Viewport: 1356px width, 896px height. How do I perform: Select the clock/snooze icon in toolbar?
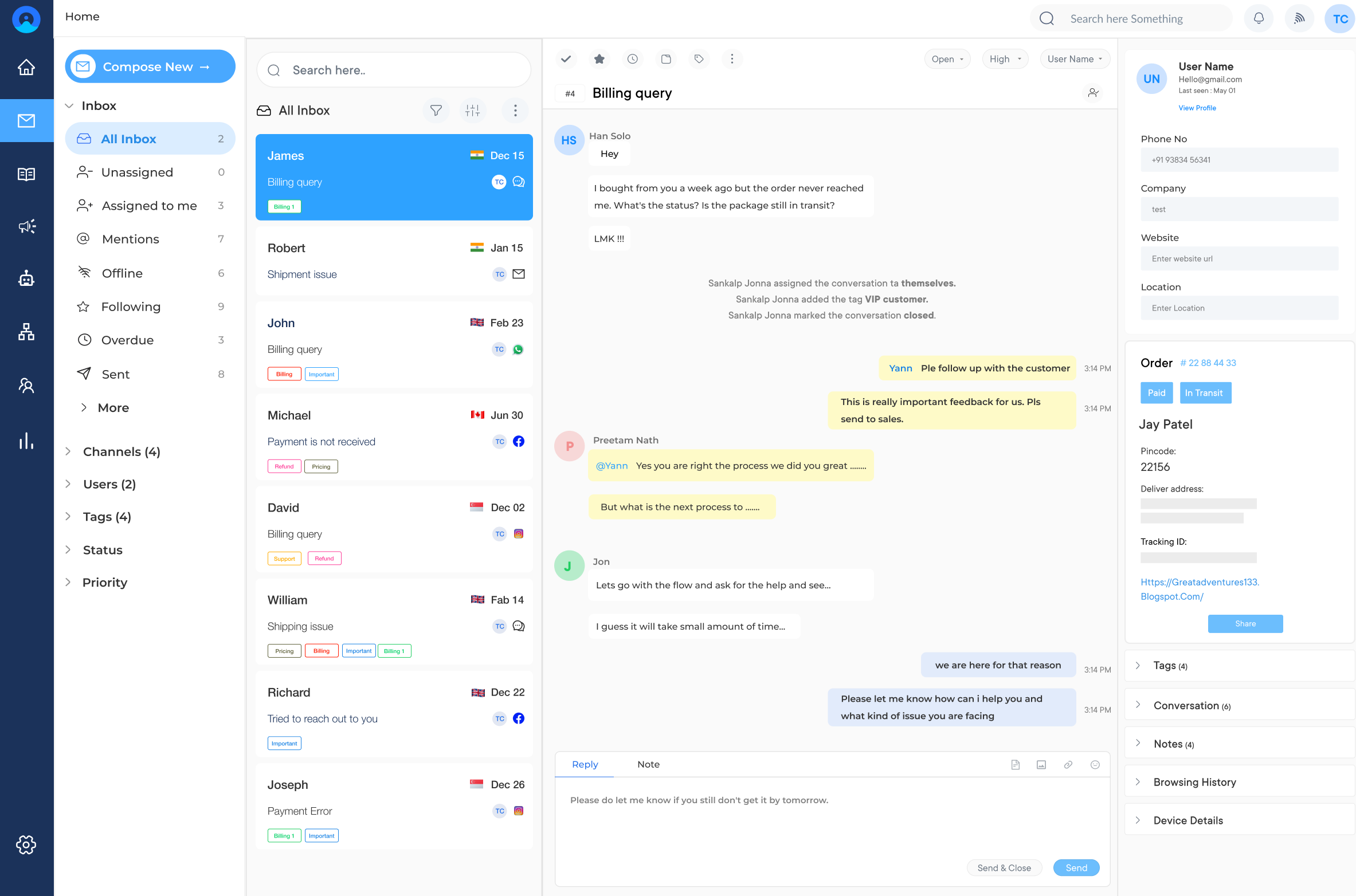pyautogui.click(x=632, y=59)
